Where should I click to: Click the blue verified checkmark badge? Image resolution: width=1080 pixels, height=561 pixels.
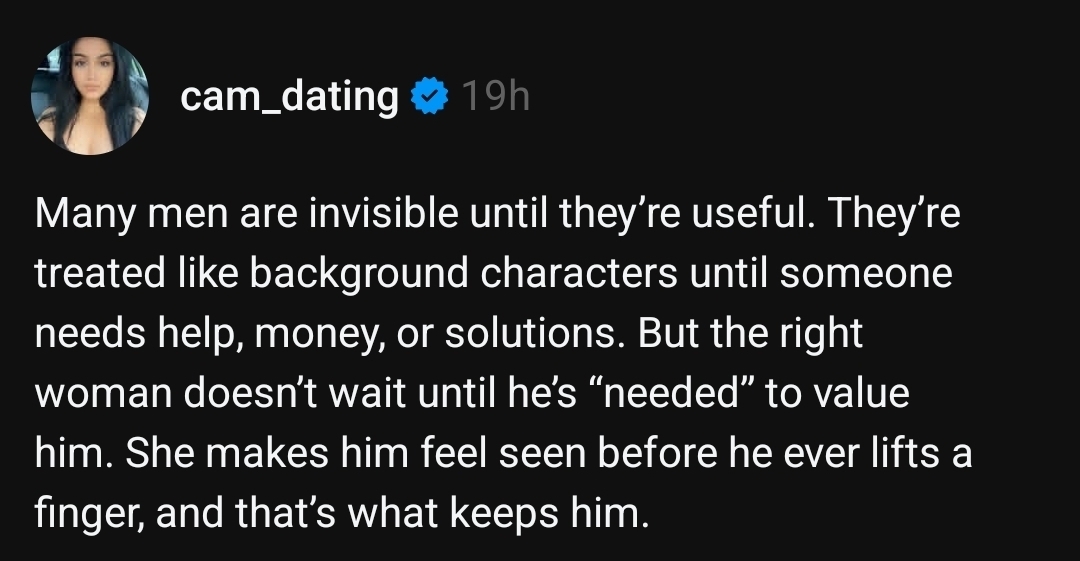430,97
